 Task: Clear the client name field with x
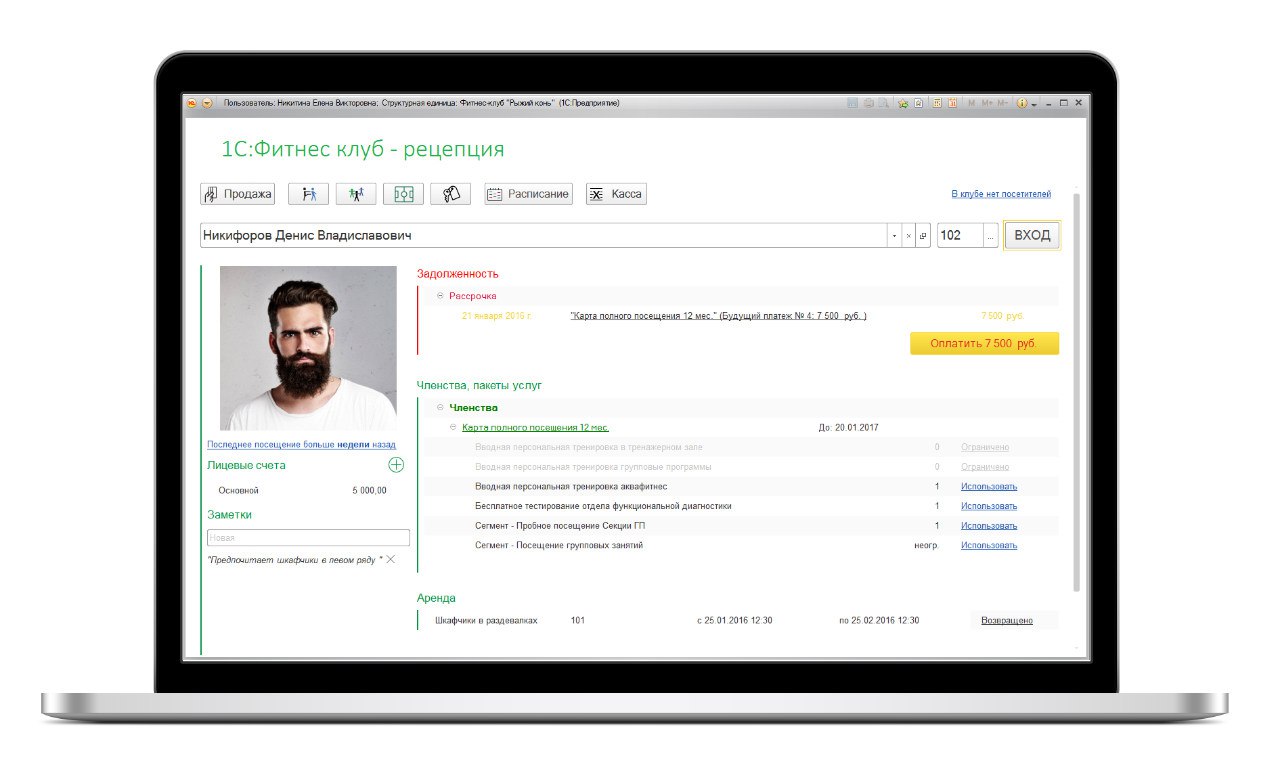[x=908, y=236]
